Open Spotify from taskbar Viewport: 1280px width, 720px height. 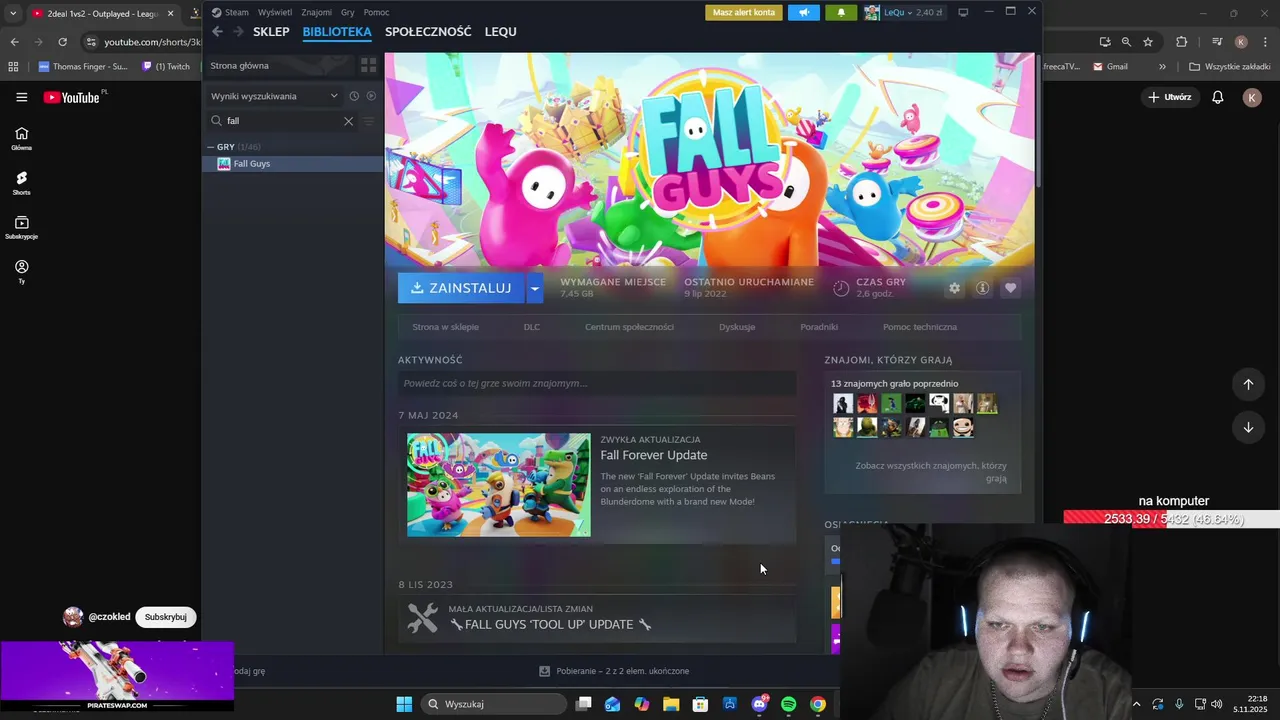(788, 704)
